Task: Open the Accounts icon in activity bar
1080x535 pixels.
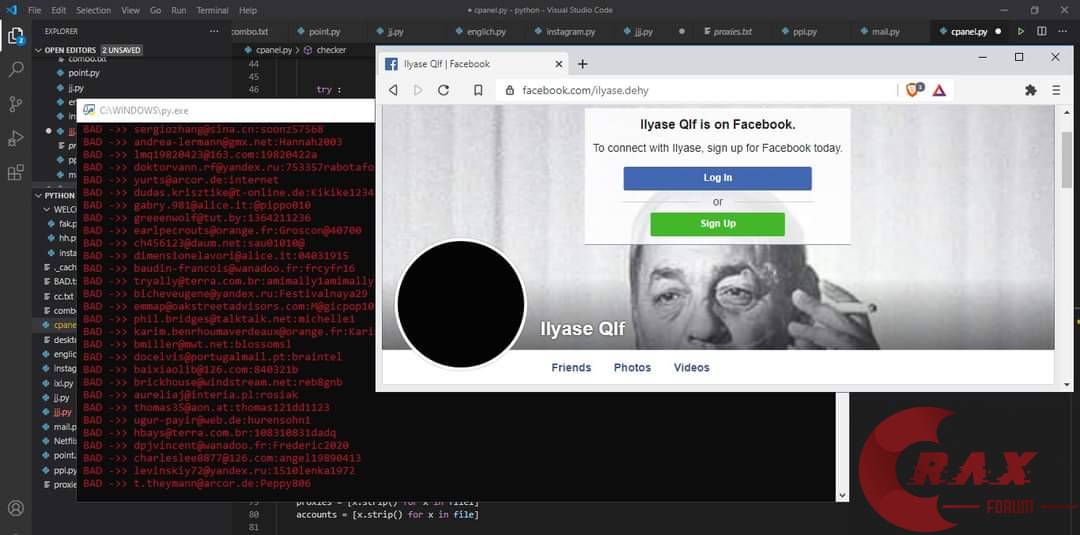Action: tap(15, 508)
